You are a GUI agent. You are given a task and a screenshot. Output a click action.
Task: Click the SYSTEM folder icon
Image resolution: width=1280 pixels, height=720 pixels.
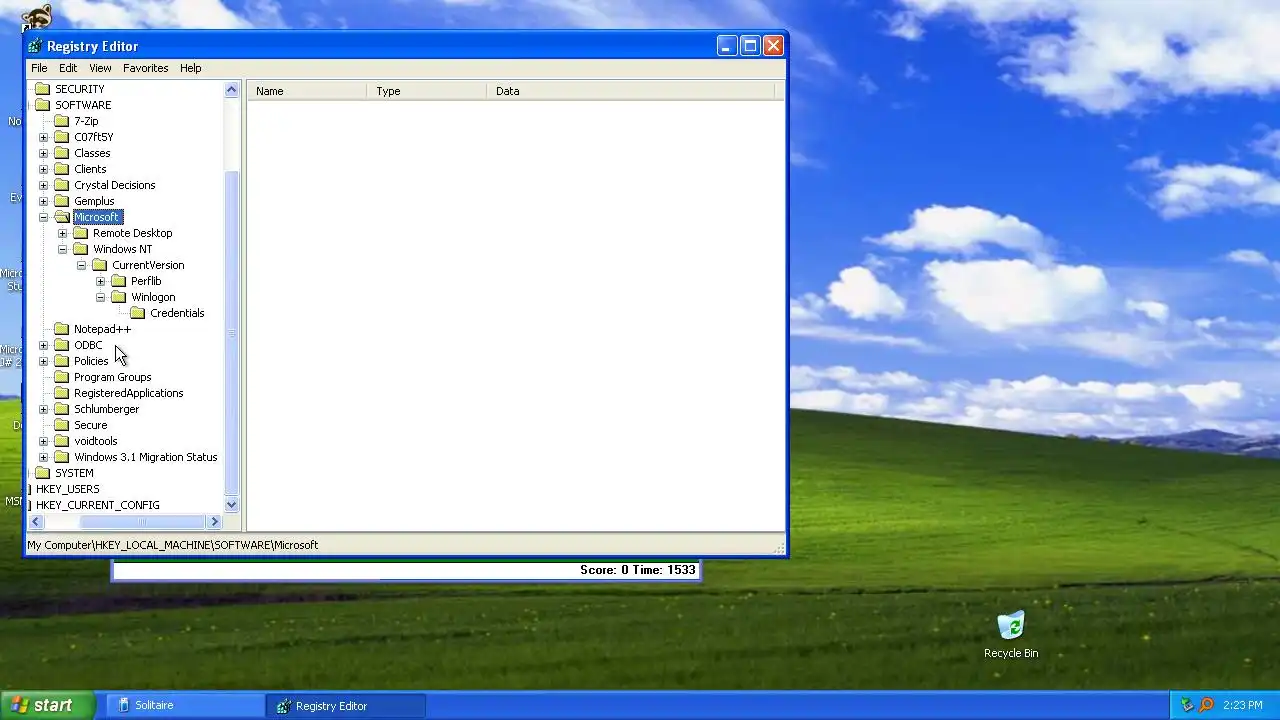[42, 473]
